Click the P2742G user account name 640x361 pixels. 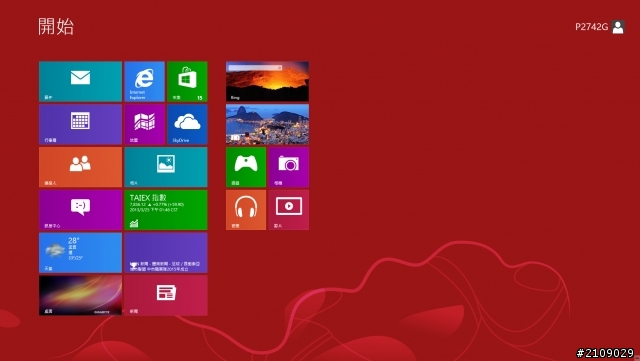pyautogui.click(x=591, y=27)
